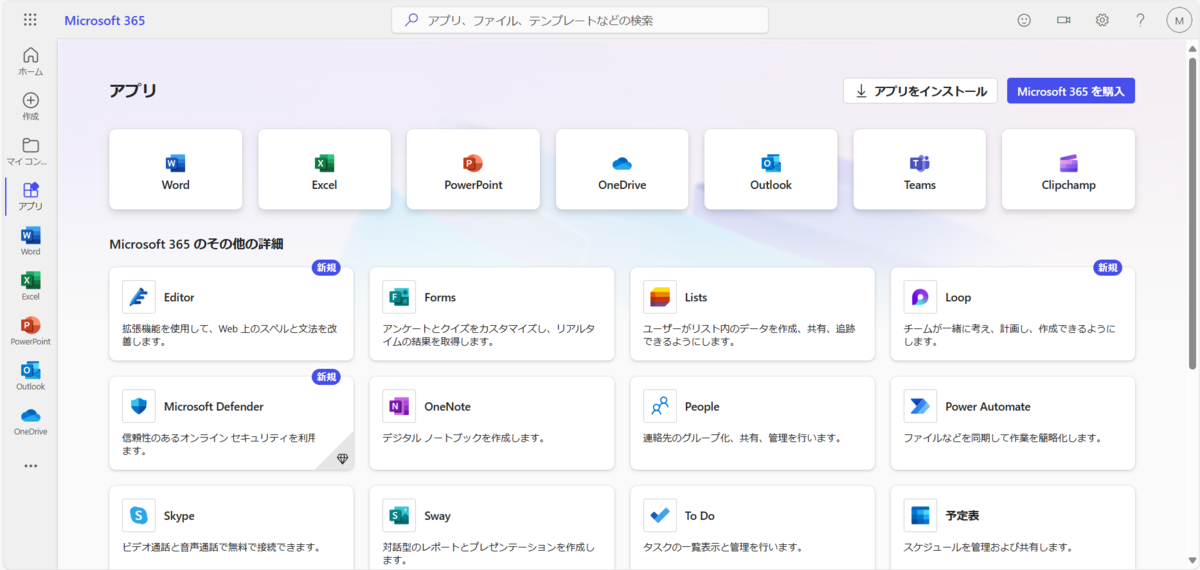Open Excel from the left sidebar
The width and height of the screenshot is (1200, 570).
30,287
